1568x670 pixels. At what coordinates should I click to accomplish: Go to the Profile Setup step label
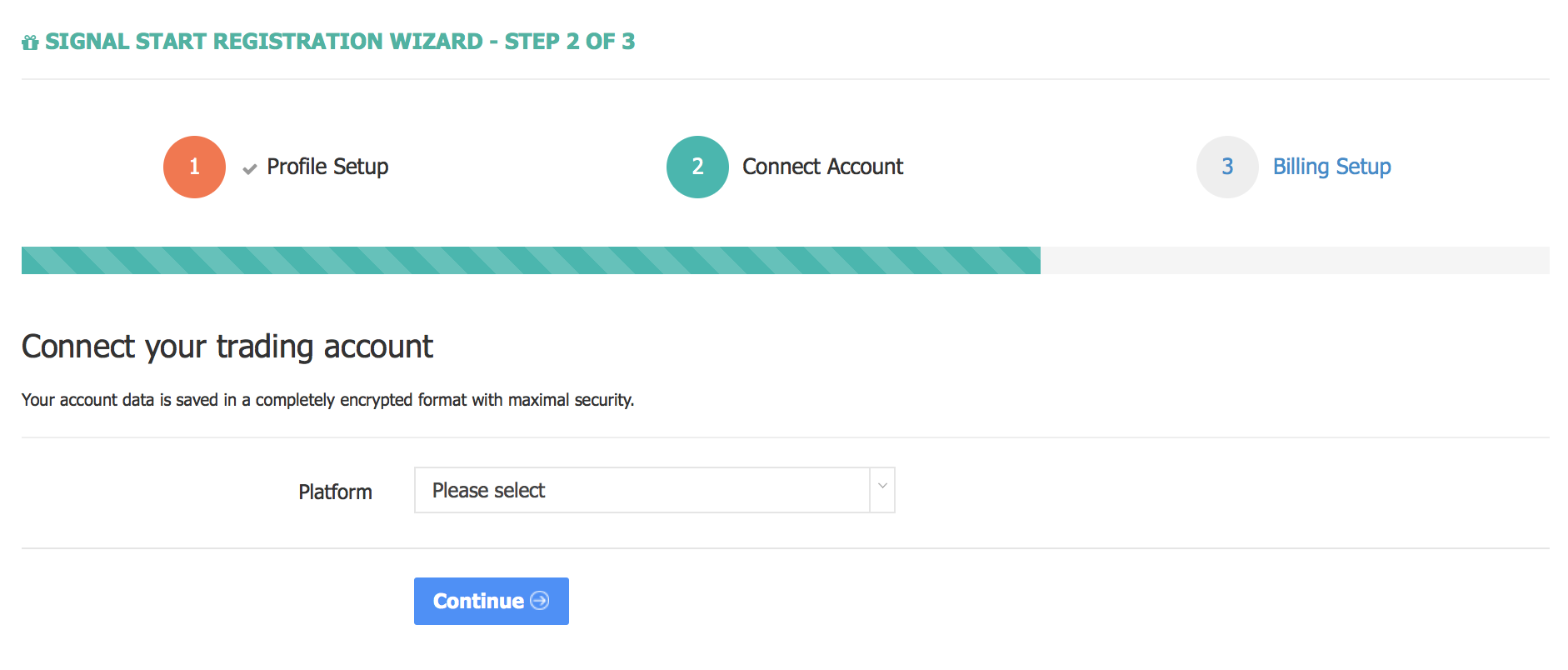click(327, 167)
